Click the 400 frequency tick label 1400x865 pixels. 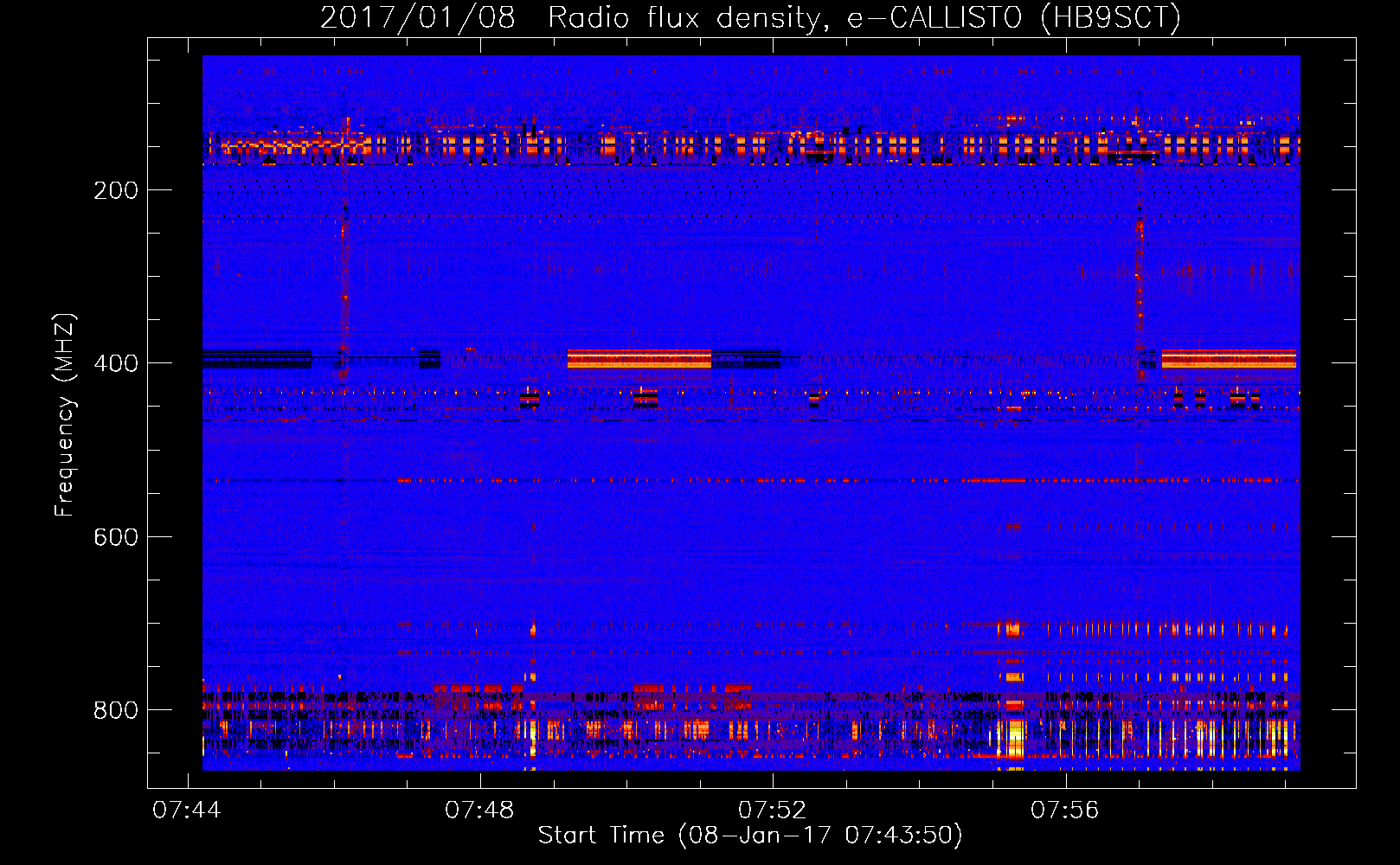pos(116,363)
